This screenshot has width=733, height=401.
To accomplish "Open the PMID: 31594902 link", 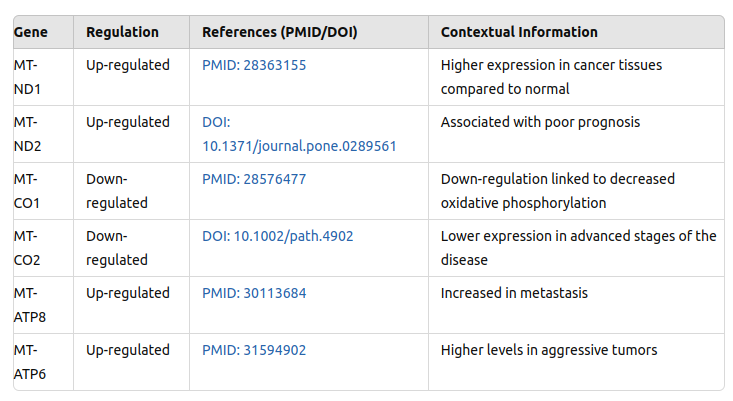I will 253,350.
